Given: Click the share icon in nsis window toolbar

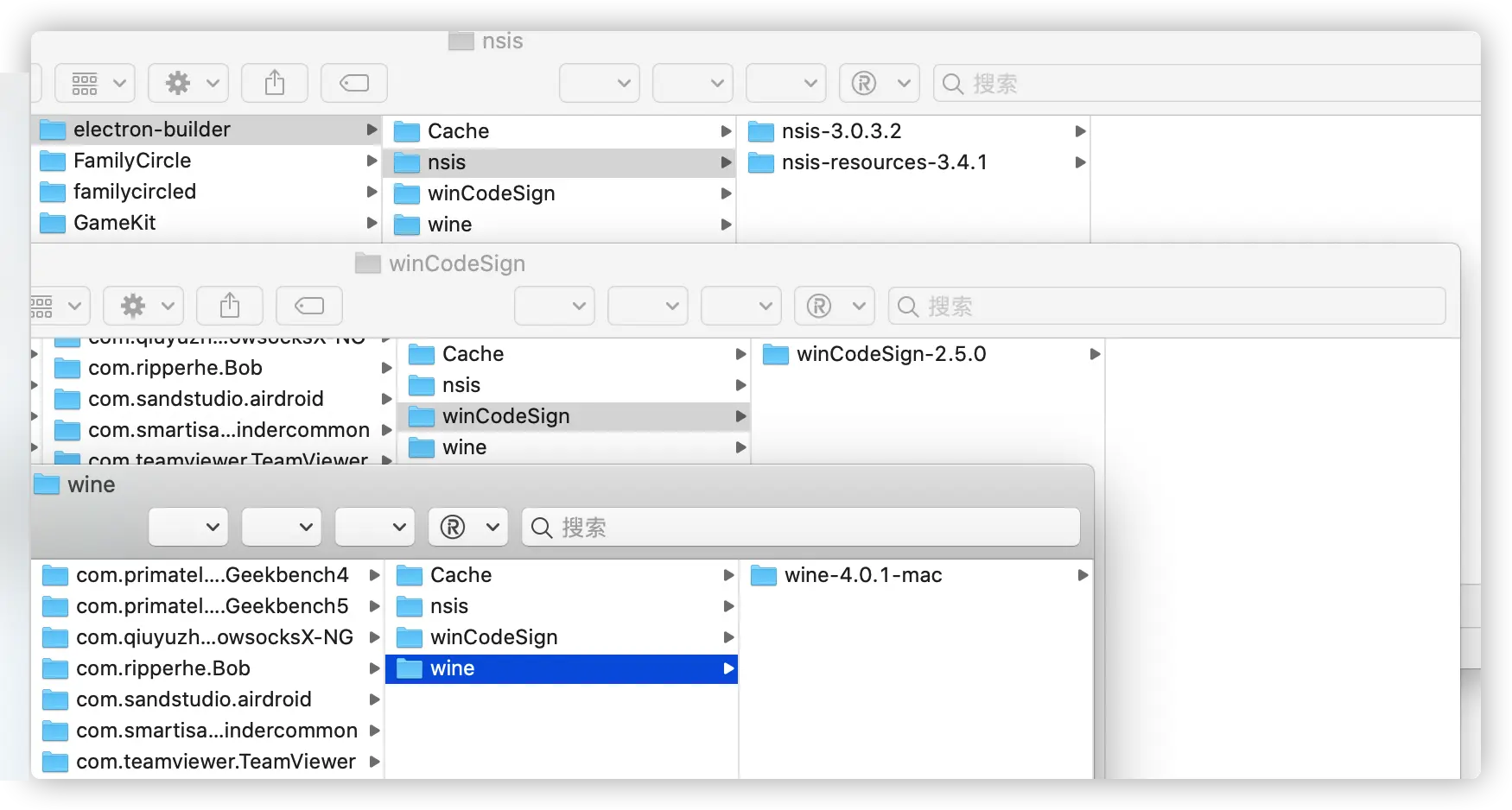Looking at the screenshot, I should [275, 83].
